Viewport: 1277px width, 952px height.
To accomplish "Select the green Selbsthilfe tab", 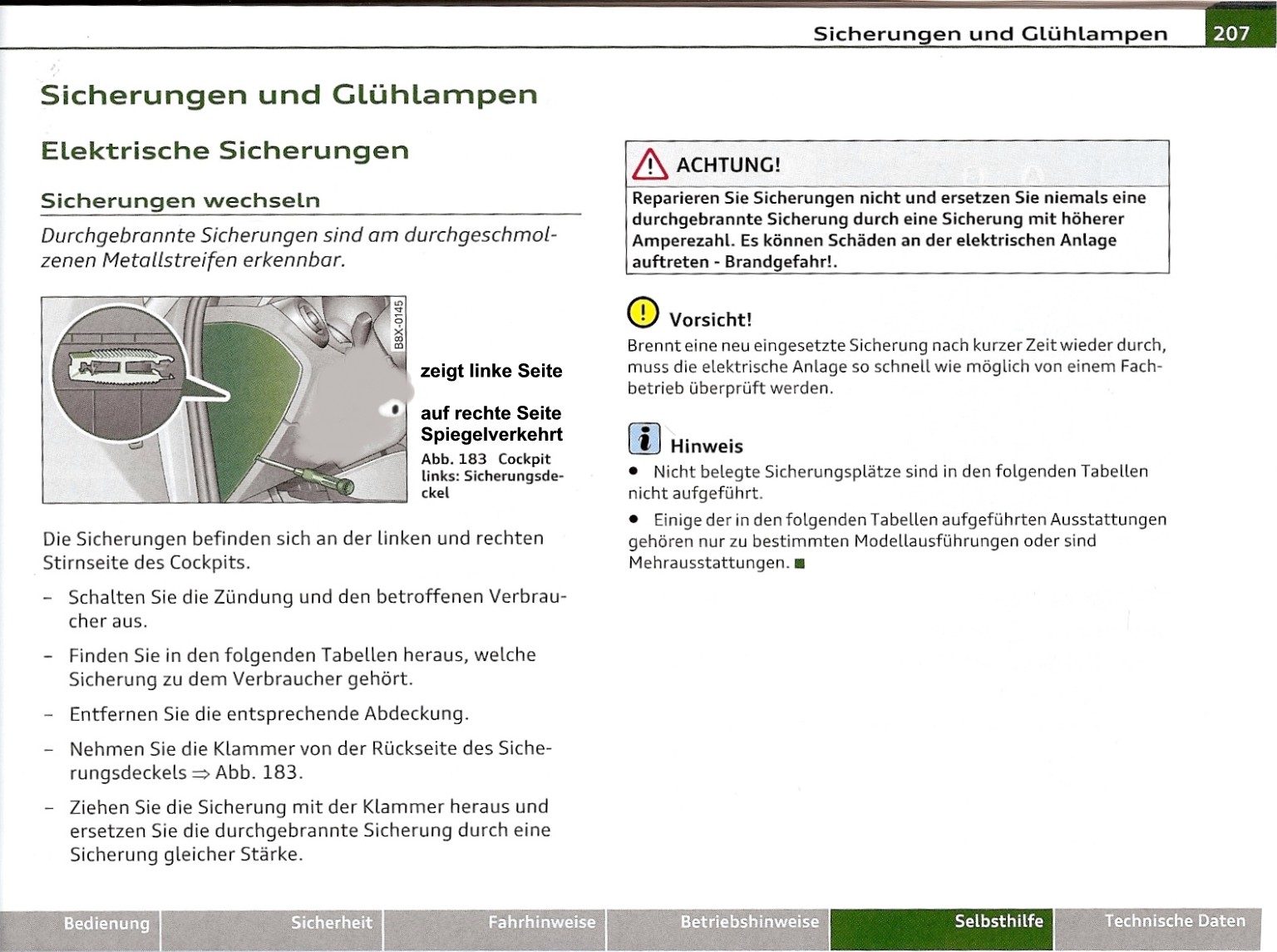I will pos(941,930).
